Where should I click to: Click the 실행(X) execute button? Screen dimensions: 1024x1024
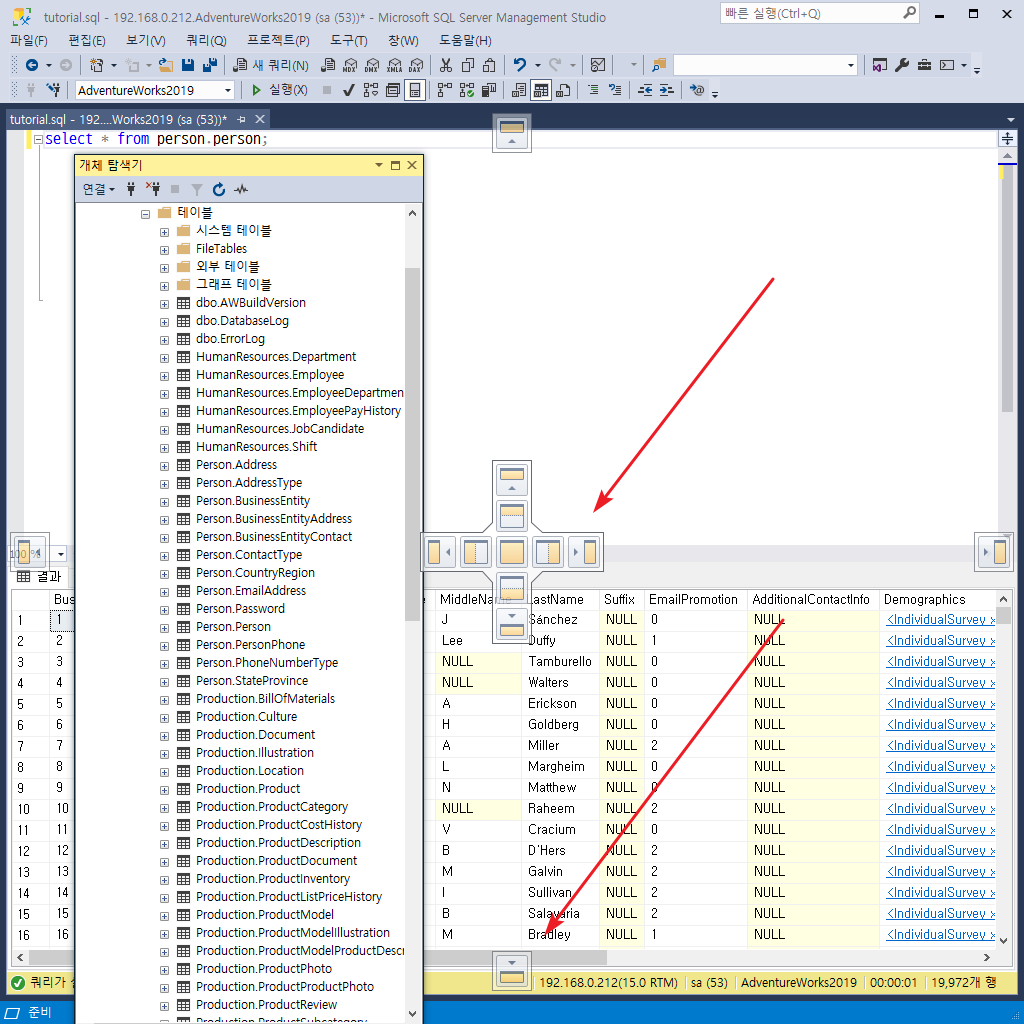click(x=280, y=89)
